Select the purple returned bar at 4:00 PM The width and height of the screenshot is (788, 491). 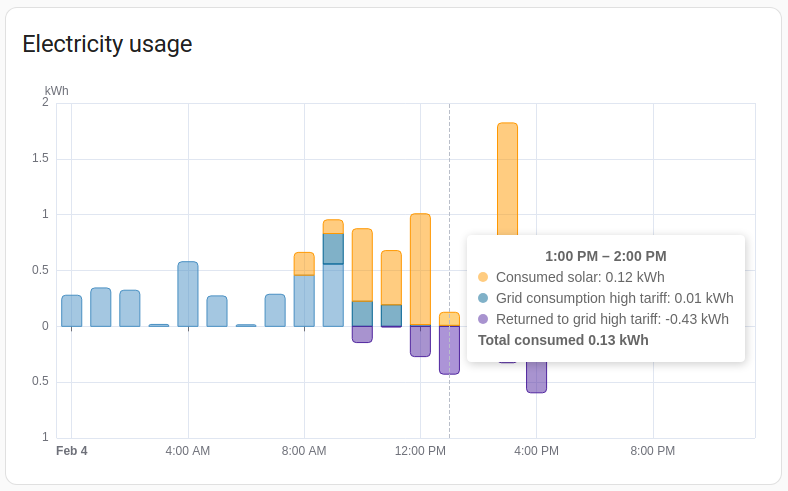537,377
